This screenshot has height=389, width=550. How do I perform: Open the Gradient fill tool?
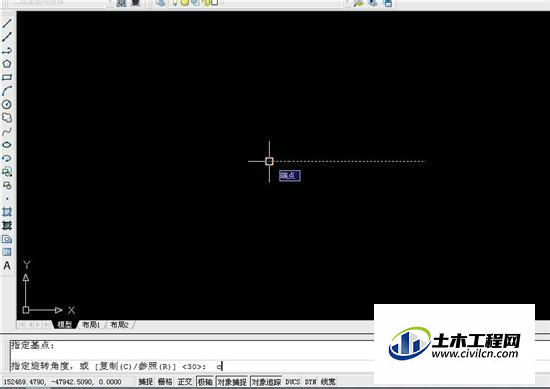[x=7, y=225]
